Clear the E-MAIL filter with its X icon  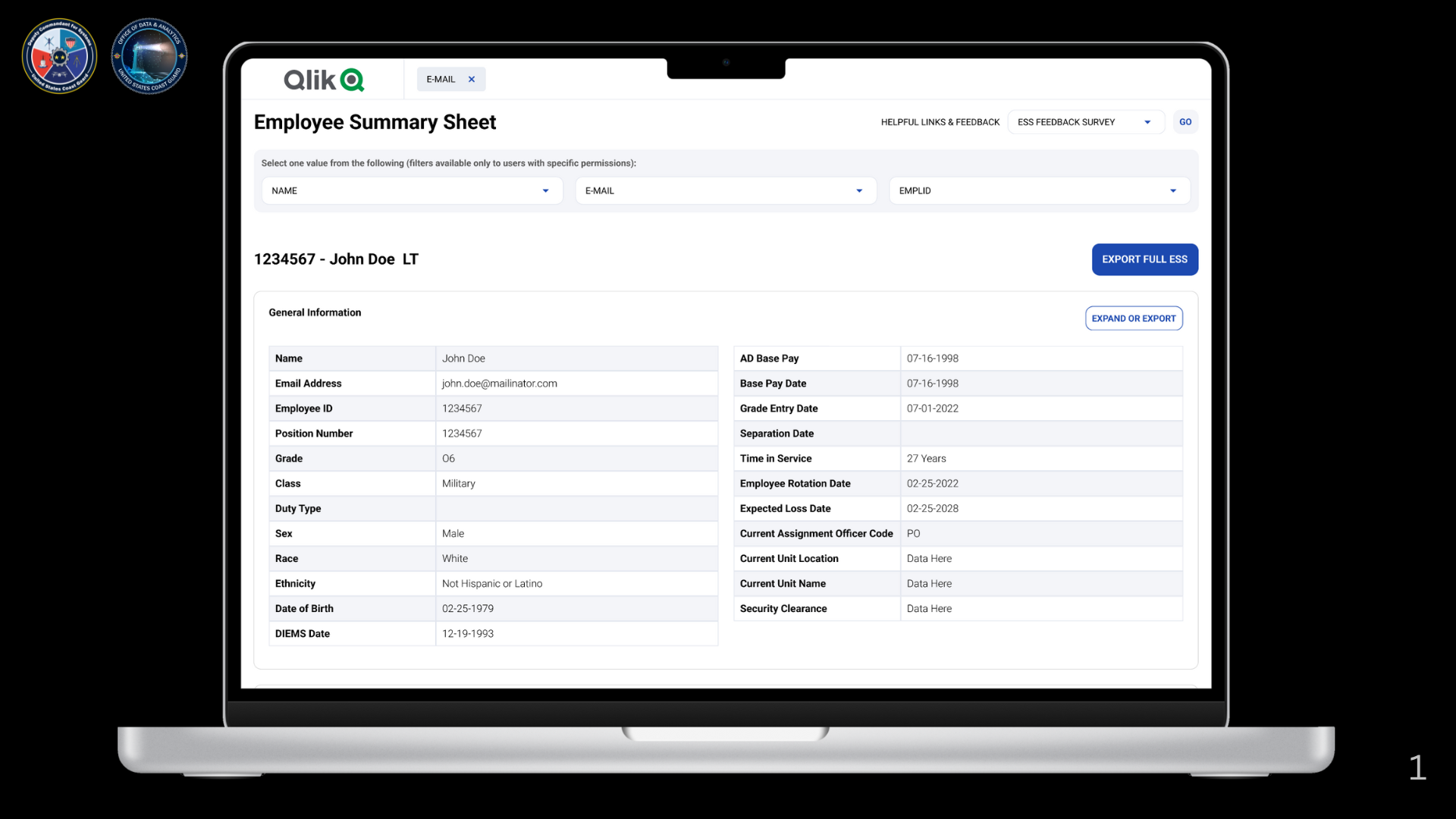point(471,79)
